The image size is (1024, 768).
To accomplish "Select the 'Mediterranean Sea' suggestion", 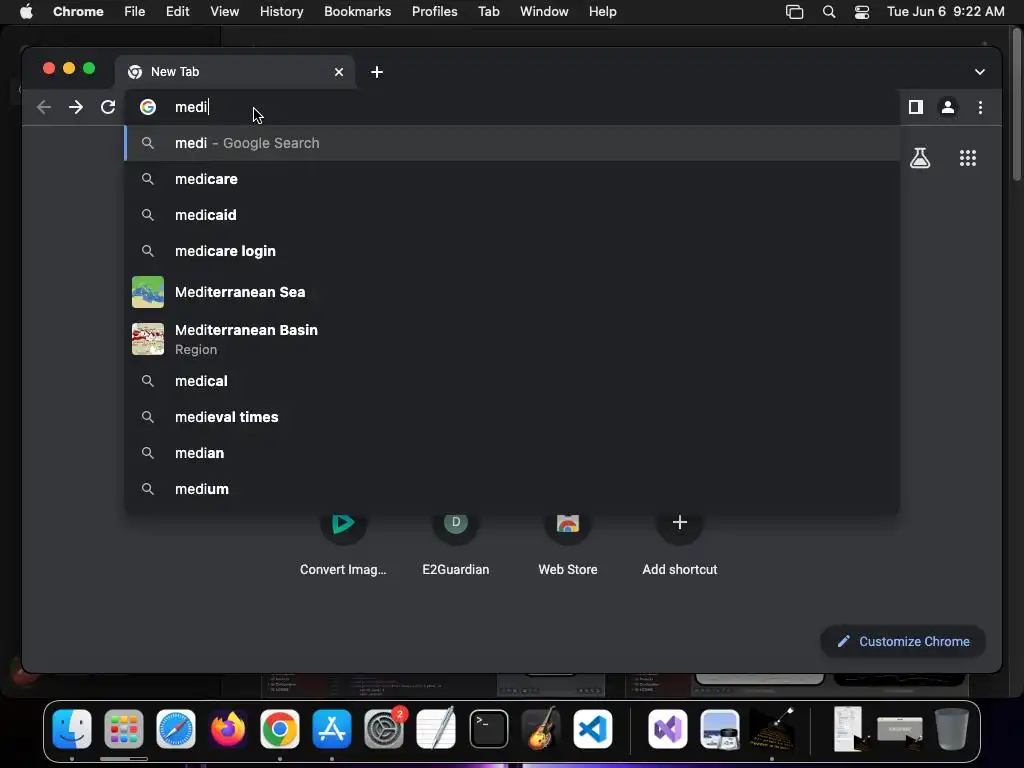I will (513, 292).
